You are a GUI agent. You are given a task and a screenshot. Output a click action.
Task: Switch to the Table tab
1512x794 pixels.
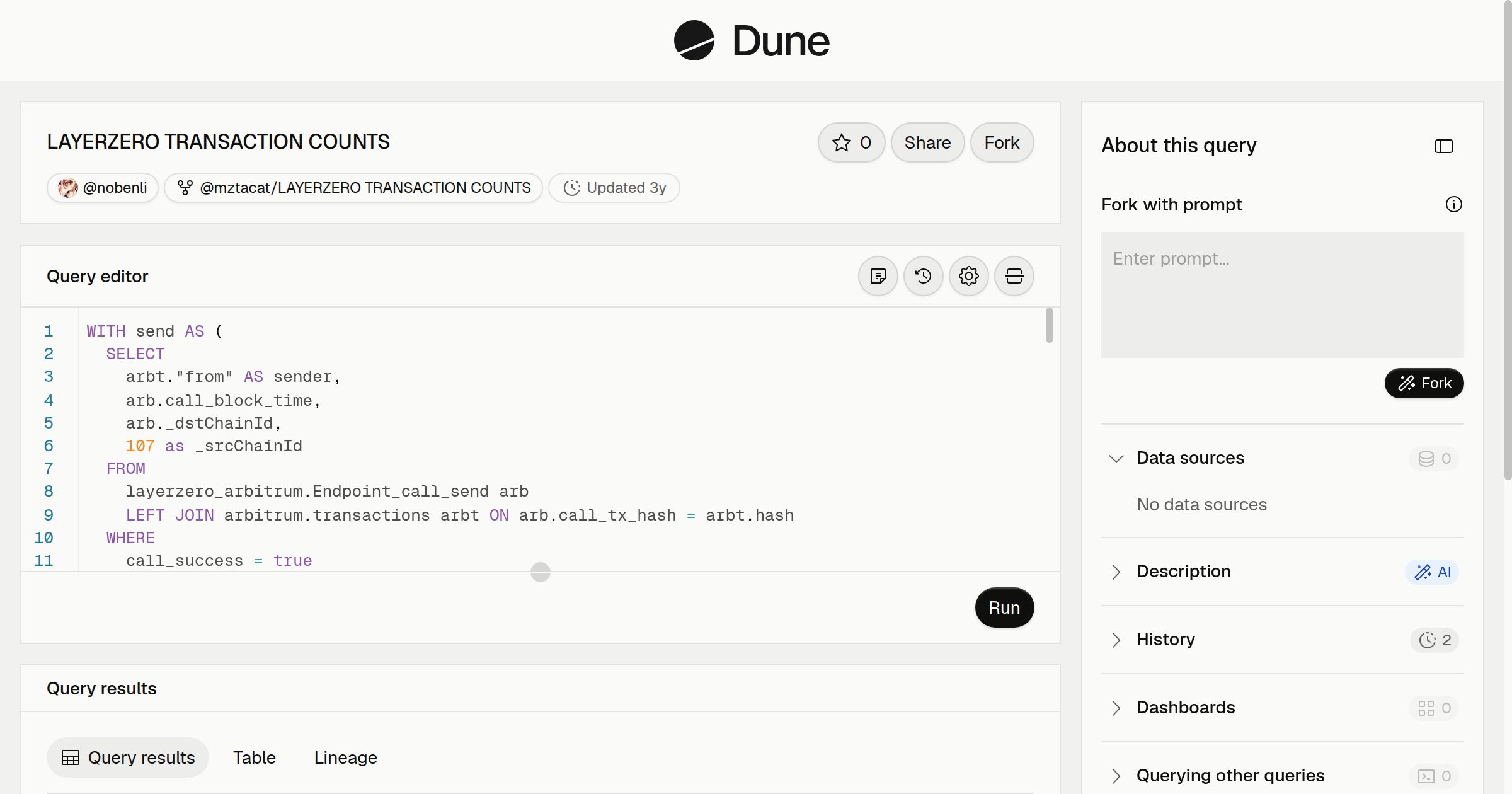pyautogui.click(x=255, y=757)
